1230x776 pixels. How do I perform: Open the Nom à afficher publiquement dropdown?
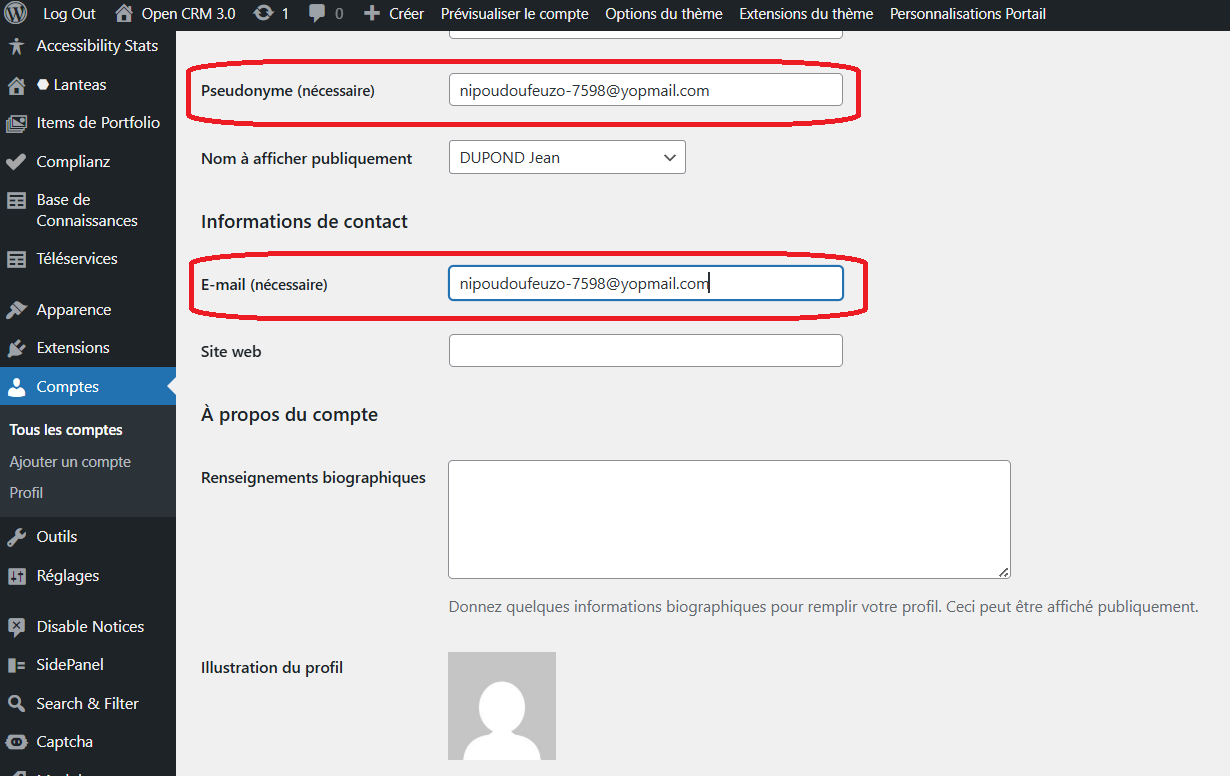point(567,158)
